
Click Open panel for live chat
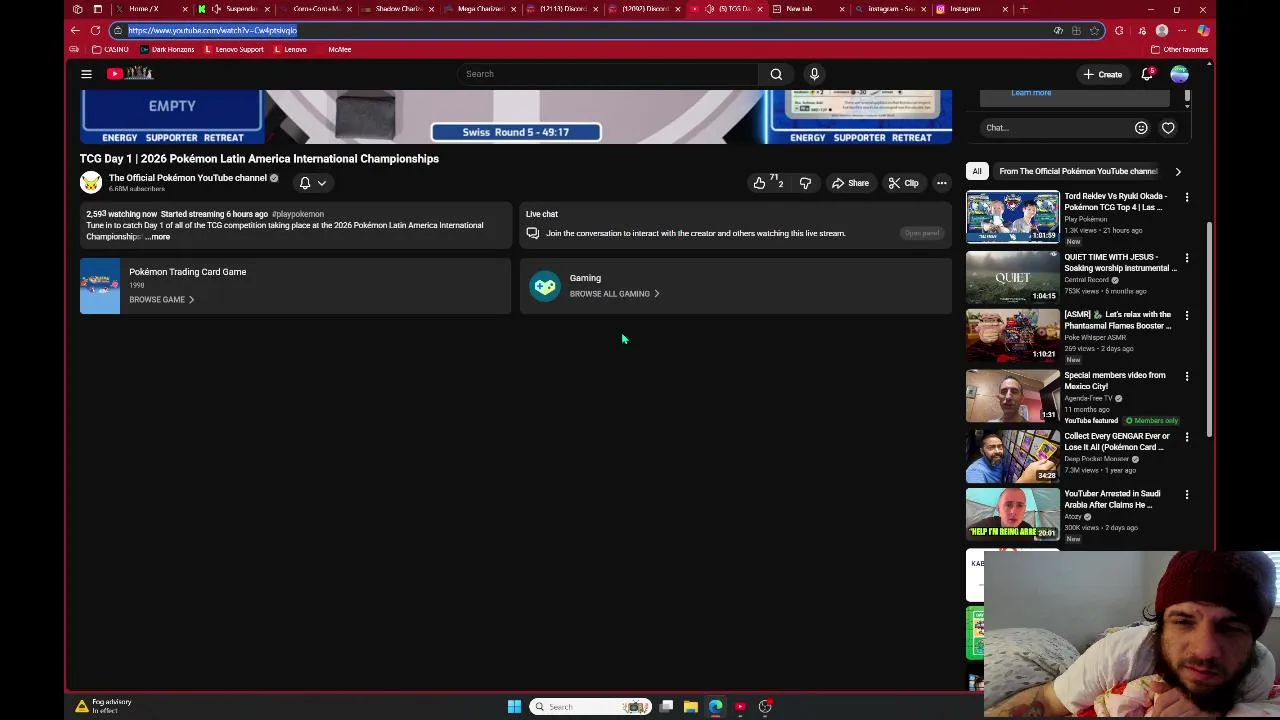click(922, 233)
